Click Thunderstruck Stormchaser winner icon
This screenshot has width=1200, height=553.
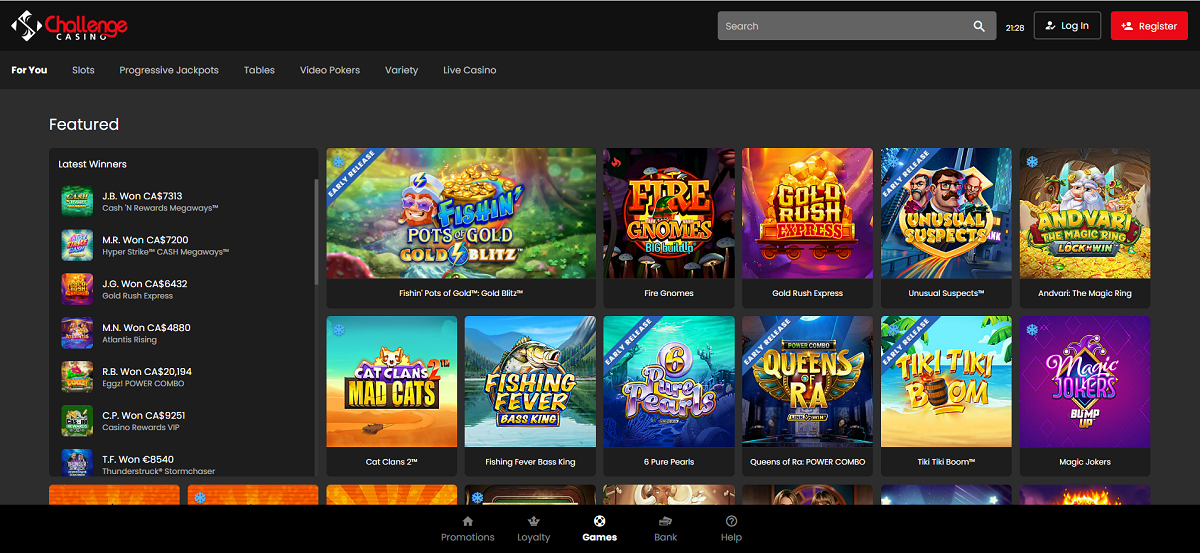coord(77,462)
